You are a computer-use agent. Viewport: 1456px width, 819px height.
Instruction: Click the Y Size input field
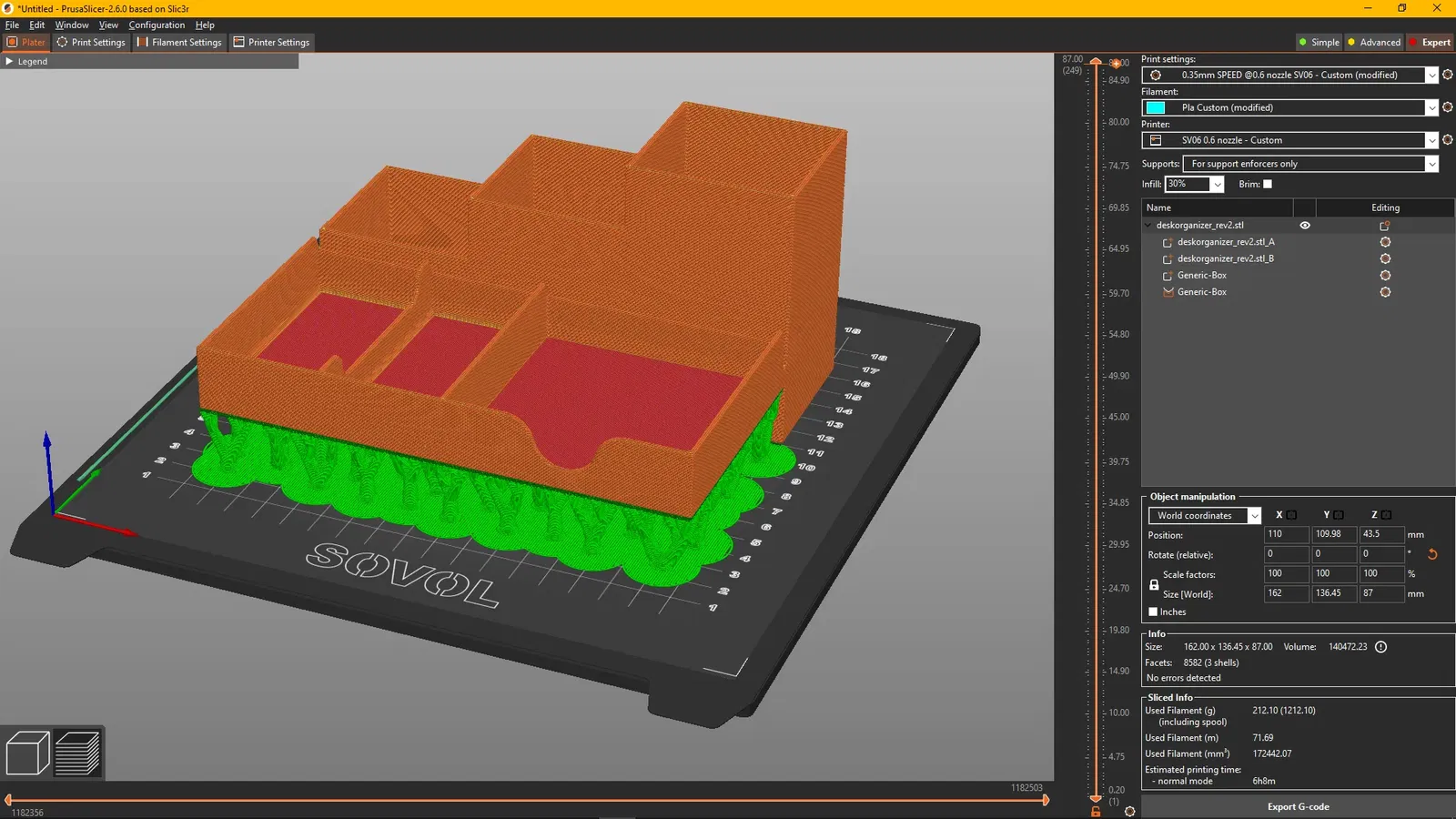pos(1334,594)
